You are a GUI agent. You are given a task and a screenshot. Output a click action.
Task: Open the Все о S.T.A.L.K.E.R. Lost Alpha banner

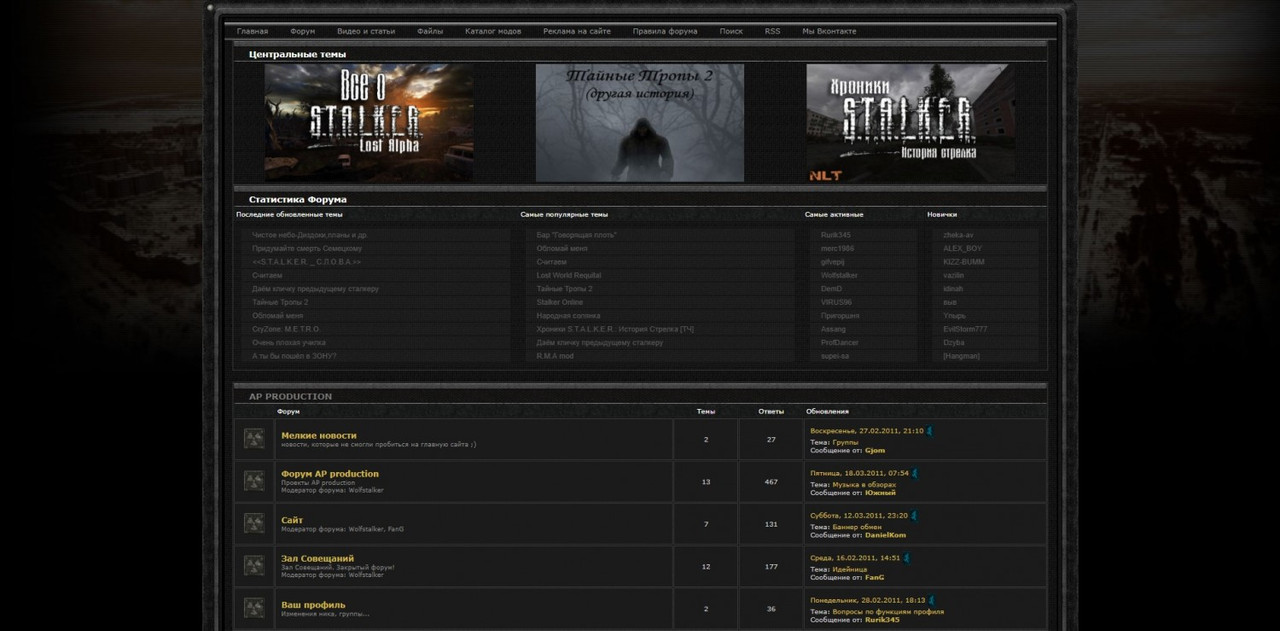pyautogui.click(x=369, y=123)
